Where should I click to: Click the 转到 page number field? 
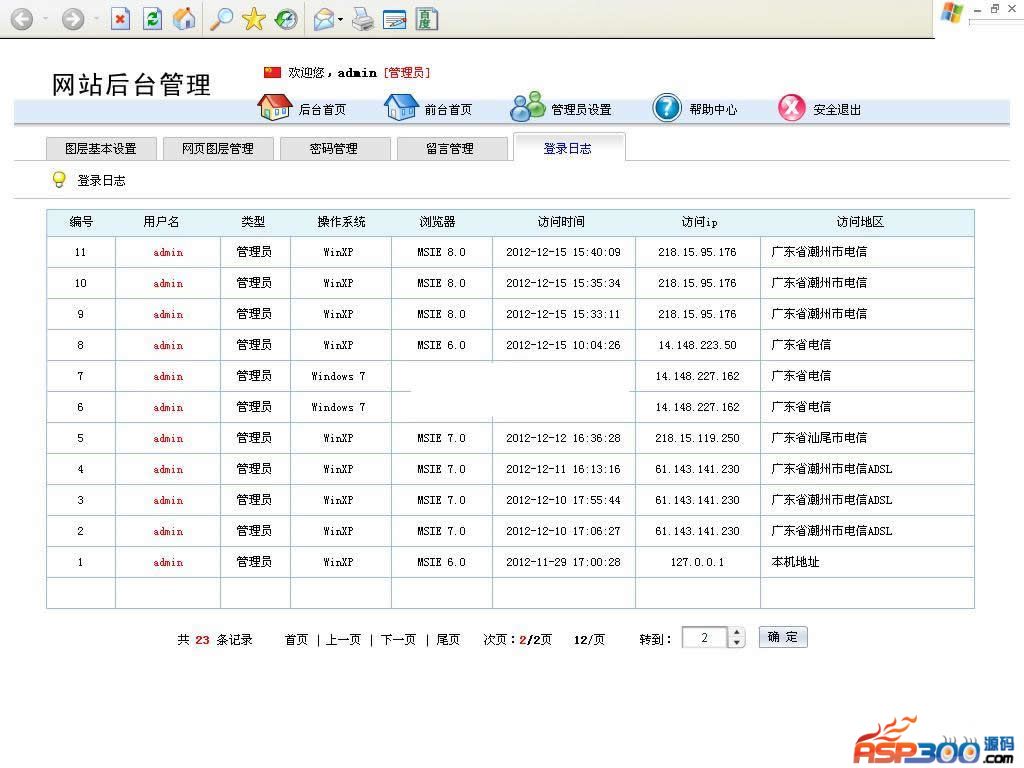pos(704,637)
